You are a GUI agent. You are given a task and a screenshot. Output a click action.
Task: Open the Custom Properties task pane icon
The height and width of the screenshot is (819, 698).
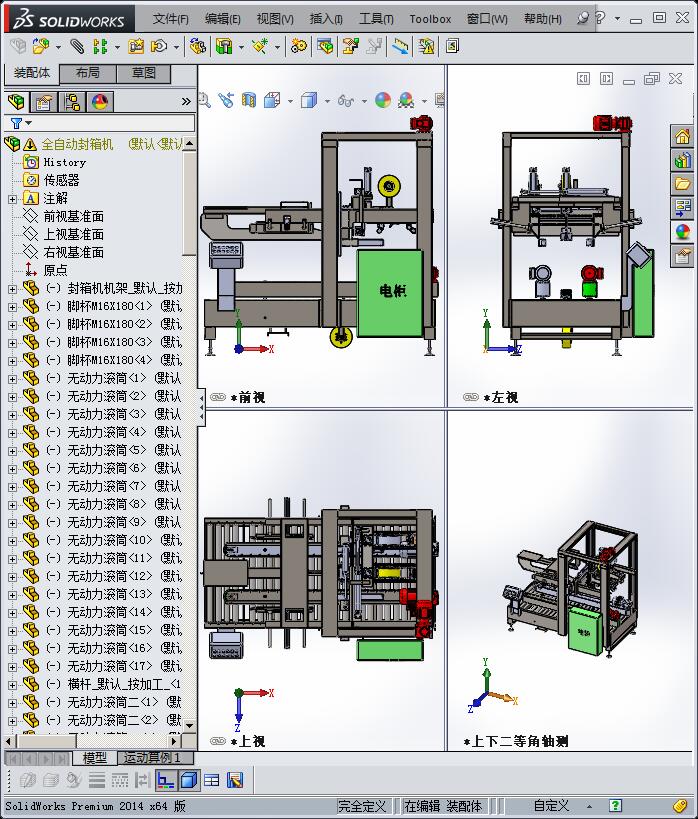point(682,256)
